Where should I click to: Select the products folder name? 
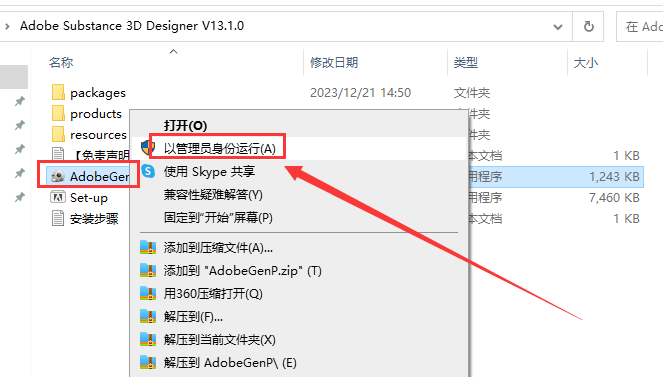(96, 114)
